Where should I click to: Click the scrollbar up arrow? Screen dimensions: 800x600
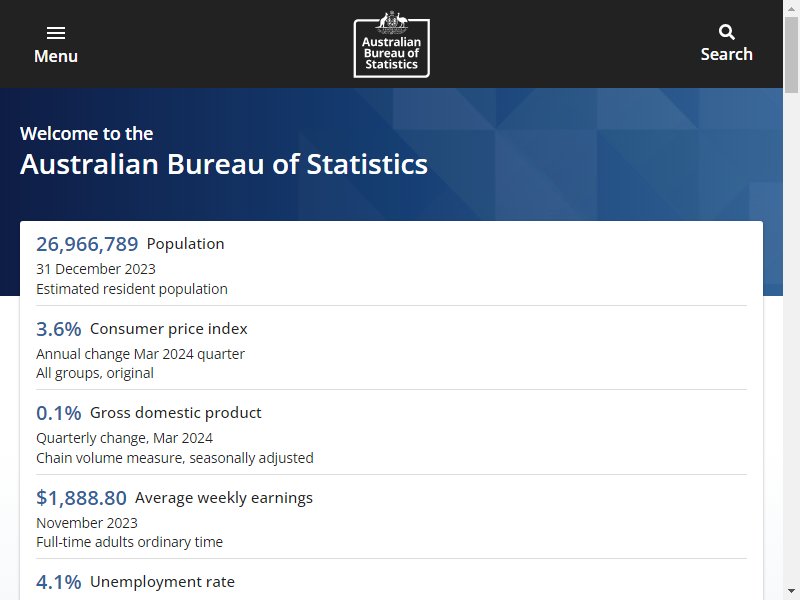791,7
